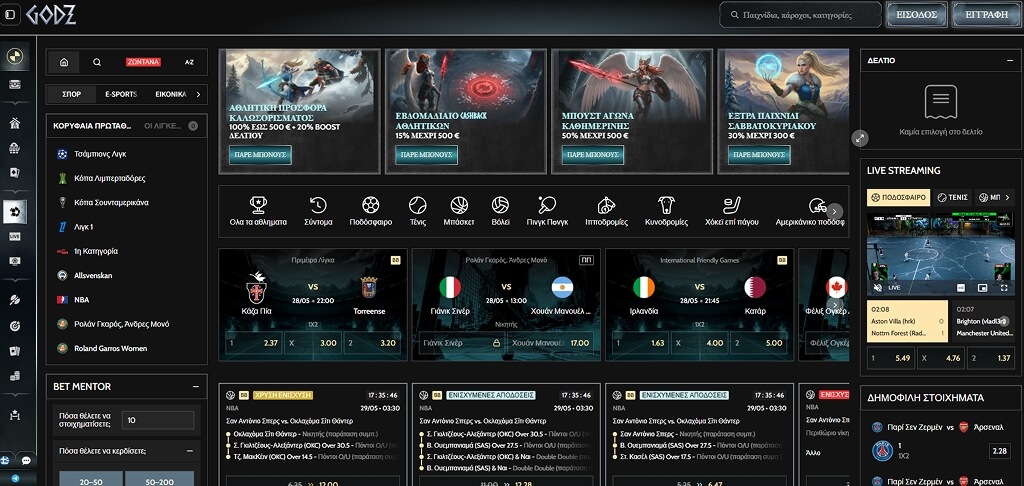This screenshot has width=1024, height=486.
Task: Toggle fullscreen on live stream player
Action: 1004,287
